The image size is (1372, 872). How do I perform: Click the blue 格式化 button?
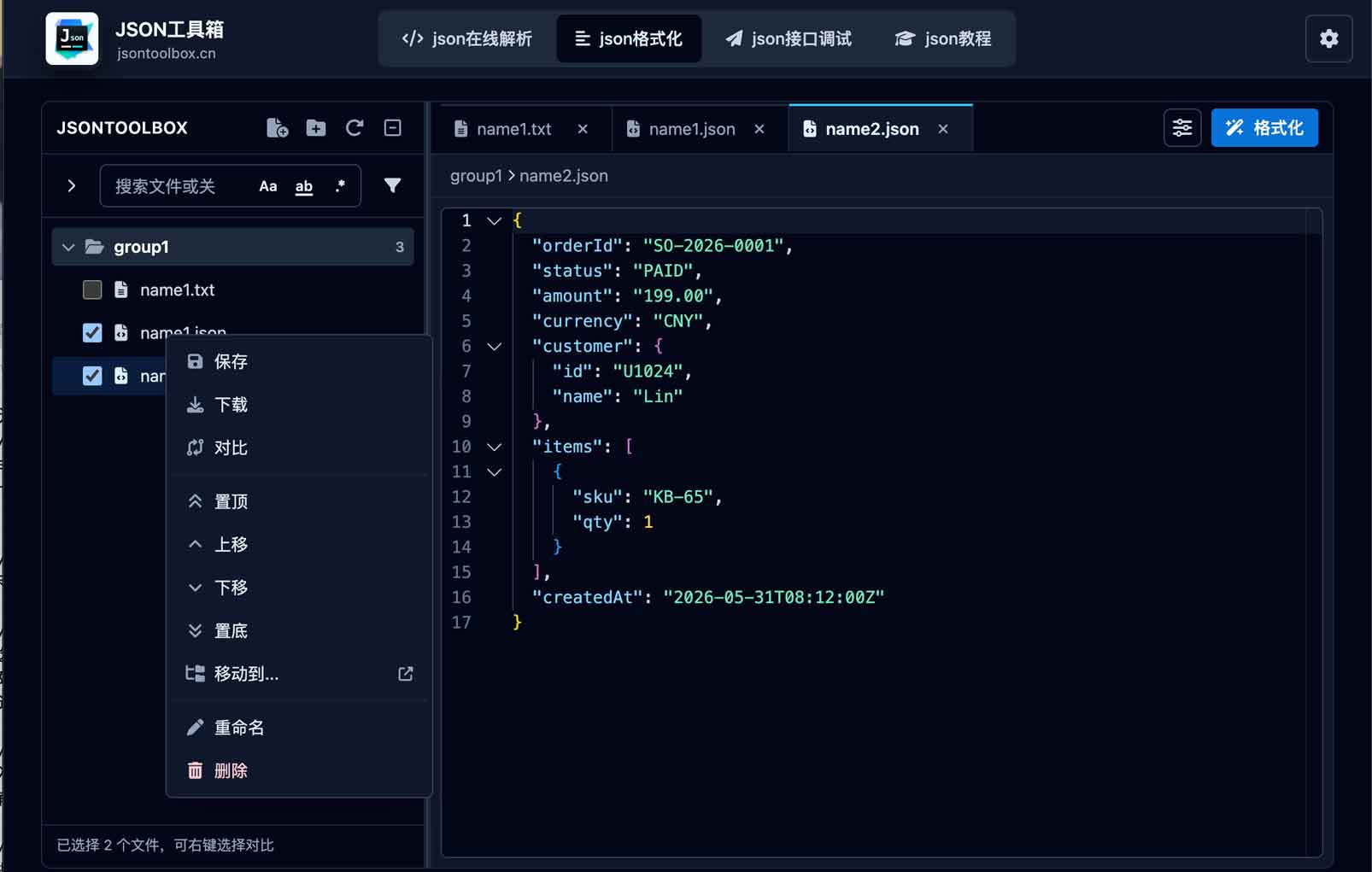1264,128
